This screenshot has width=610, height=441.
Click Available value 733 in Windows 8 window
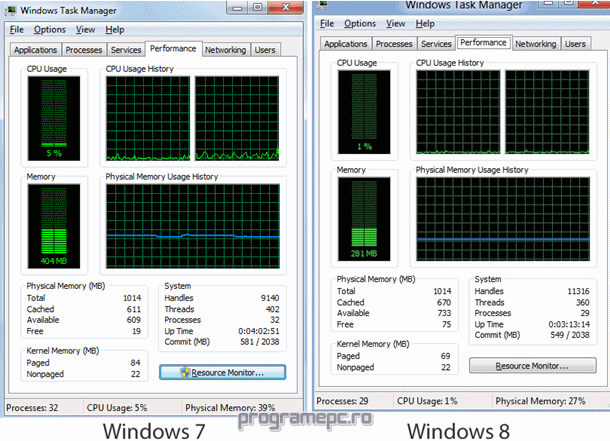coord(444,313)
